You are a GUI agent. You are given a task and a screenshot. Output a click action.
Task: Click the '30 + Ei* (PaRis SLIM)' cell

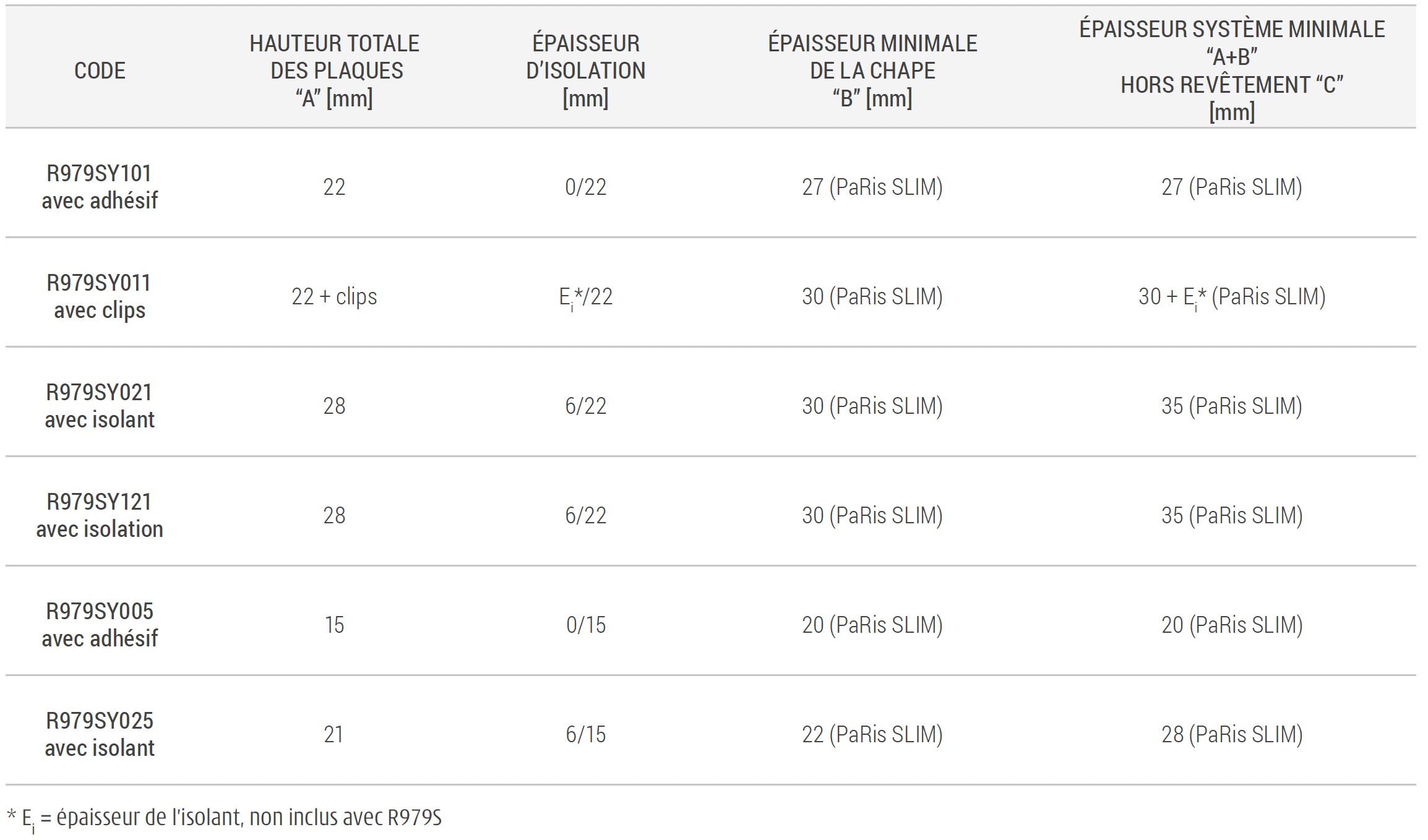click(x=1232, y=298)
